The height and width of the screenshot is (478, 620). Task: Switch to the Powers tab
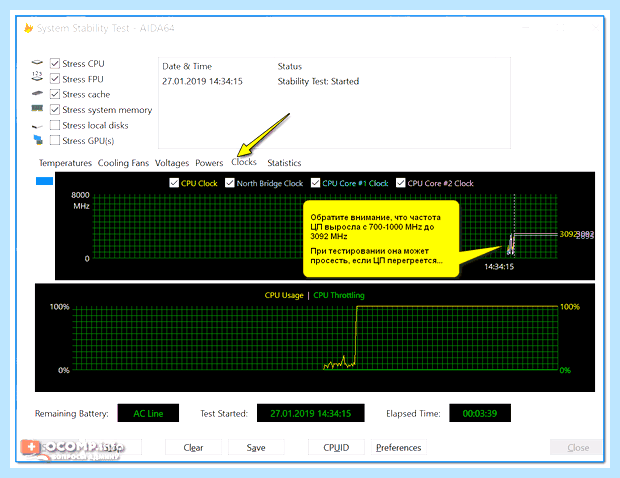pyautogui.click(x=209, y=163)
